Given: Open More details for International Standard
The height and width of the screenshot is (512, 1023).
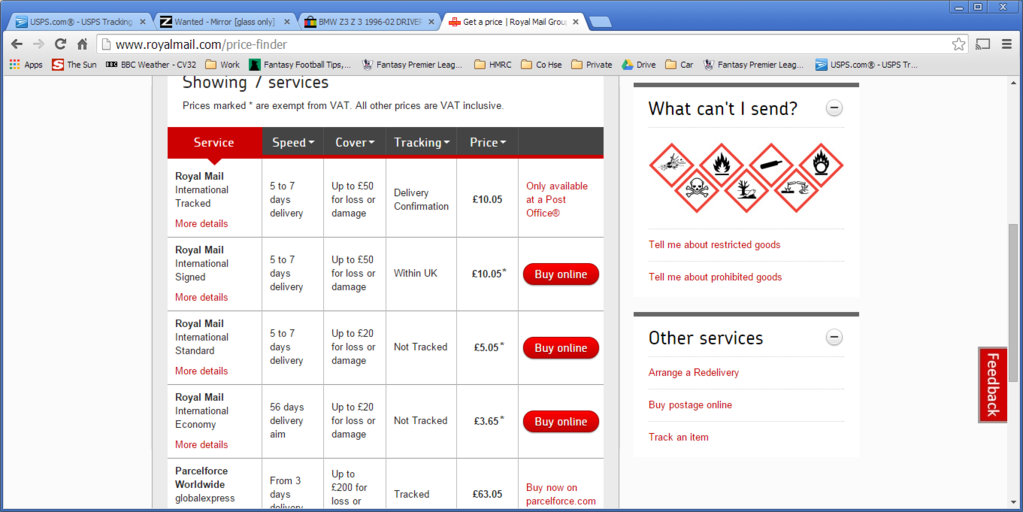Looking at the screenshot, I should (x=202, y=371).
